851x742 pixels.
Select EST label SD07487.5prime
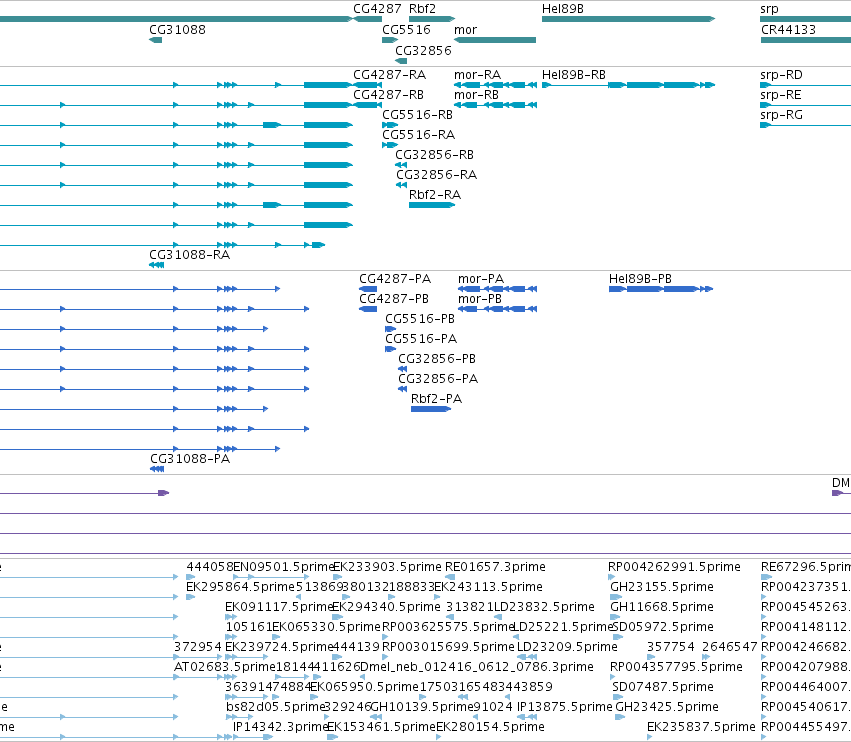pos(663,687)
